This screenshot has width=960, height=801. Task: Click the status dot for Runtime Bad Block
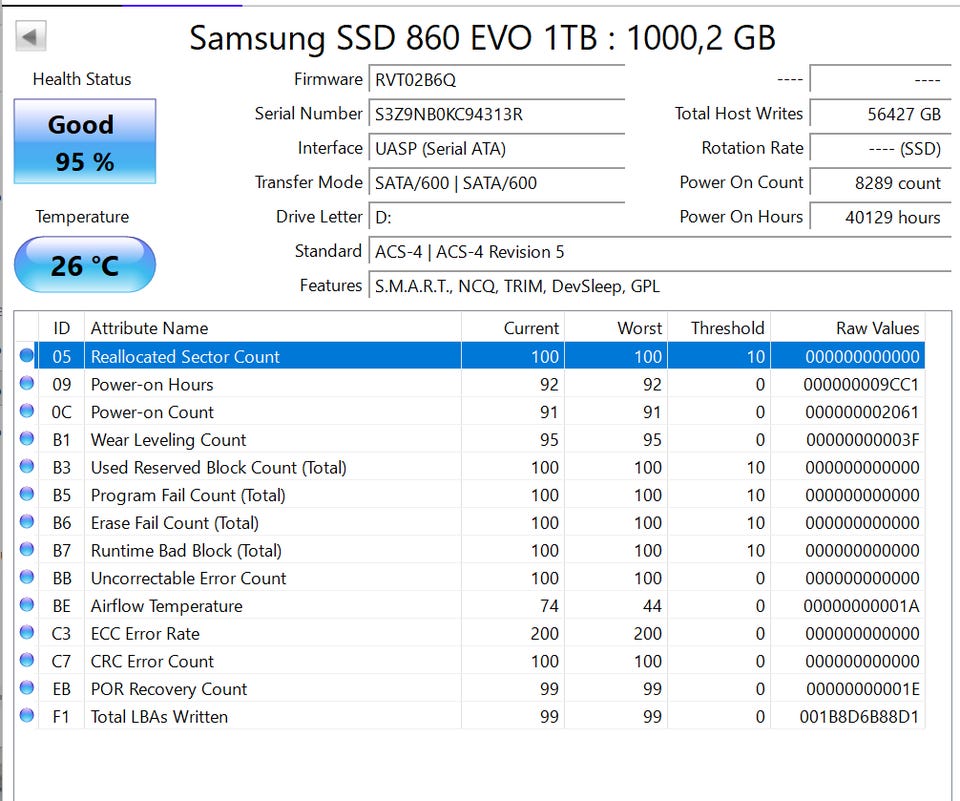click(x=27, y=549)
